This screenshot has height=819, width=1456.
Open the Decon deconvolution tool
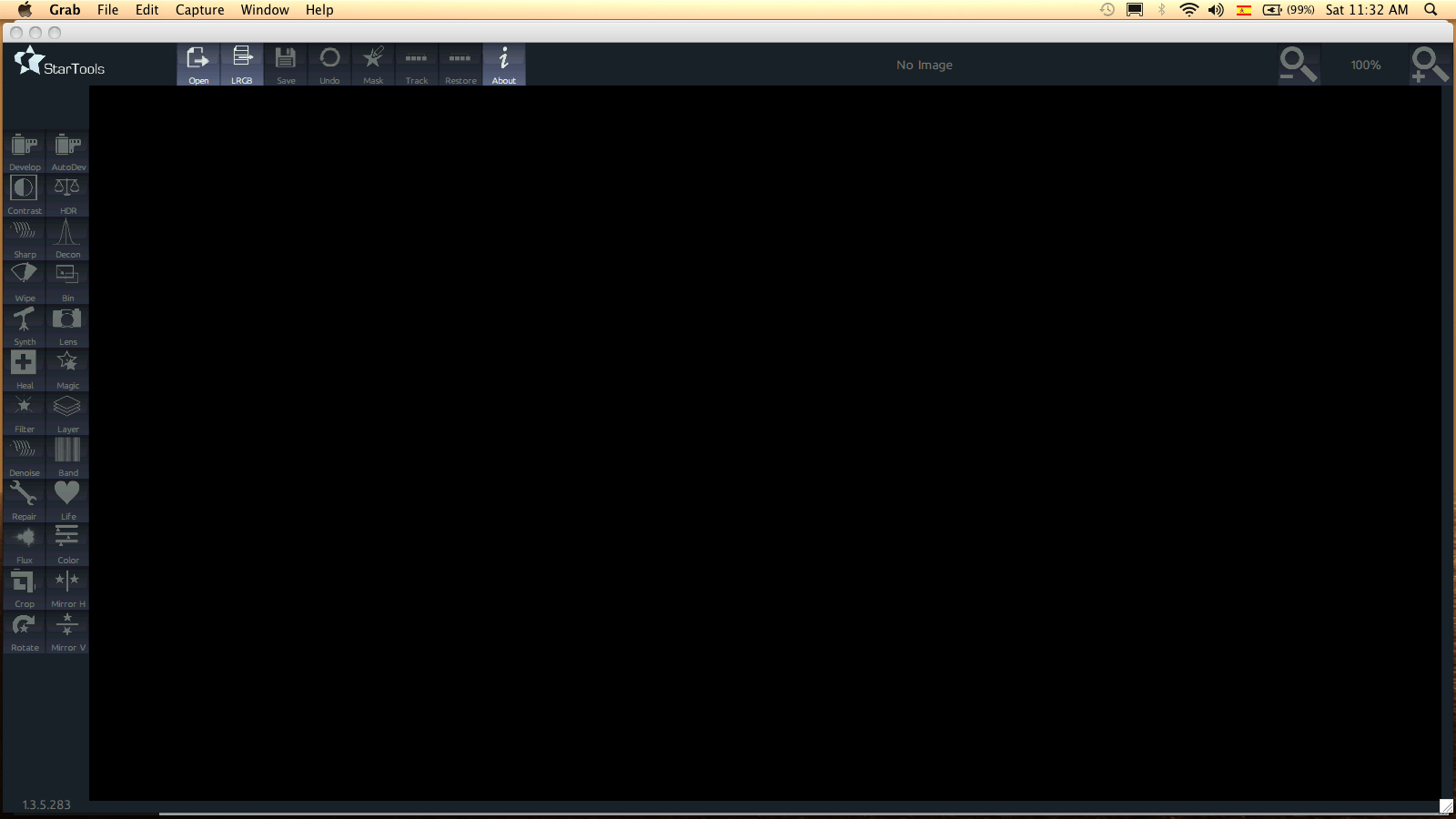click(68, 238)
